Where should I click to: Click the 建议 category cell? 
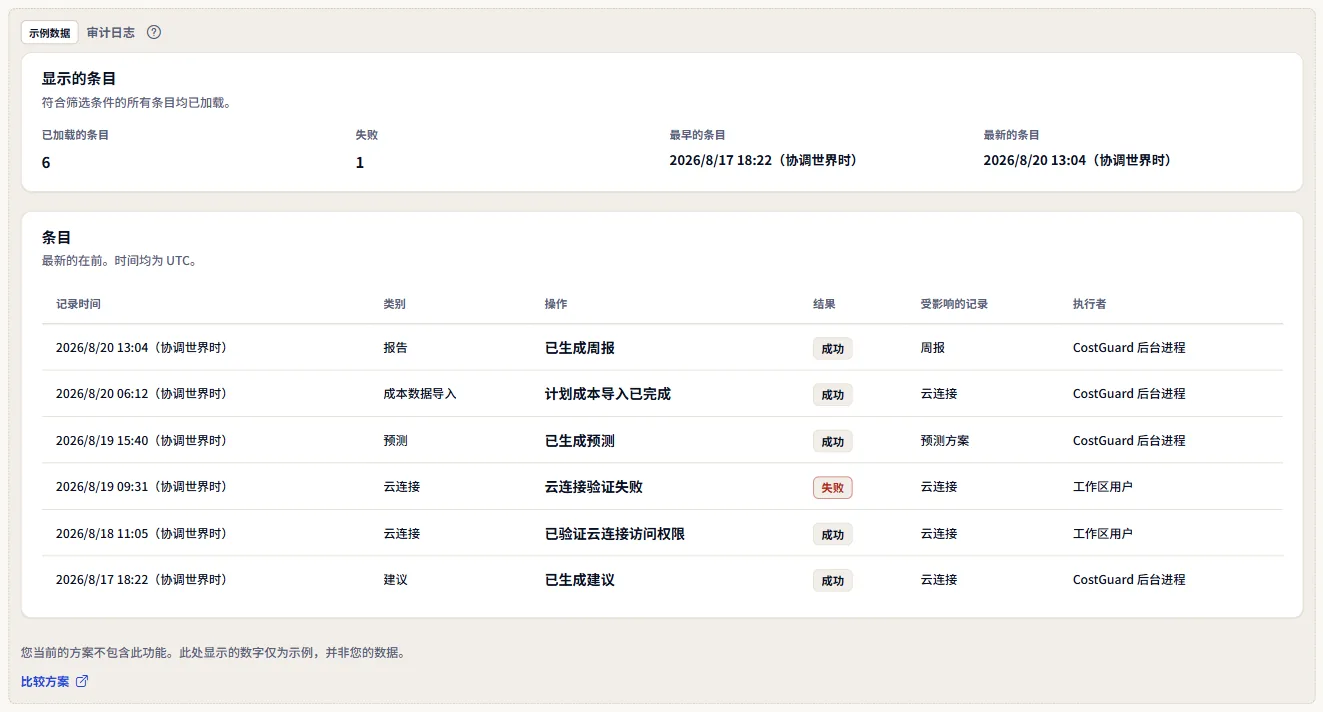[x=396, y=580]
